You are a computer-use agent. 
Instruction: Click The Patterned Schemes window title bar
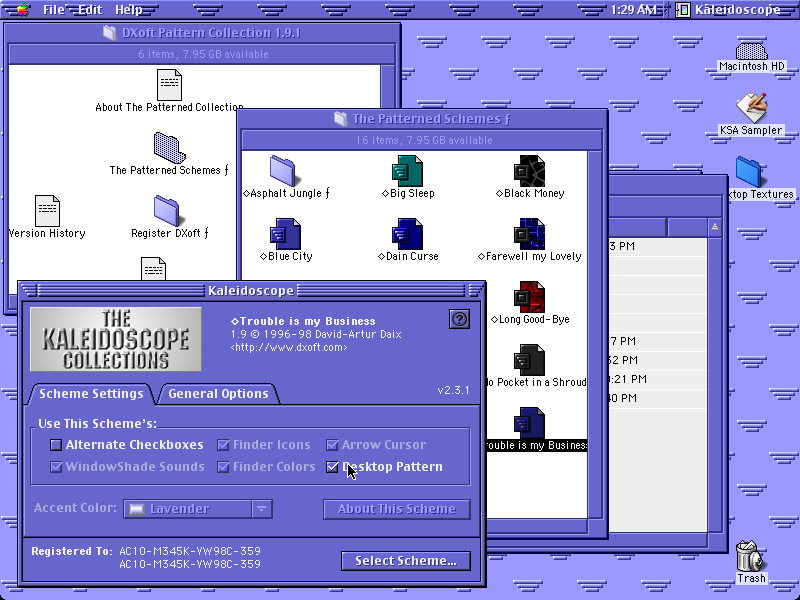pyautogui.click(x=422, y=119)
